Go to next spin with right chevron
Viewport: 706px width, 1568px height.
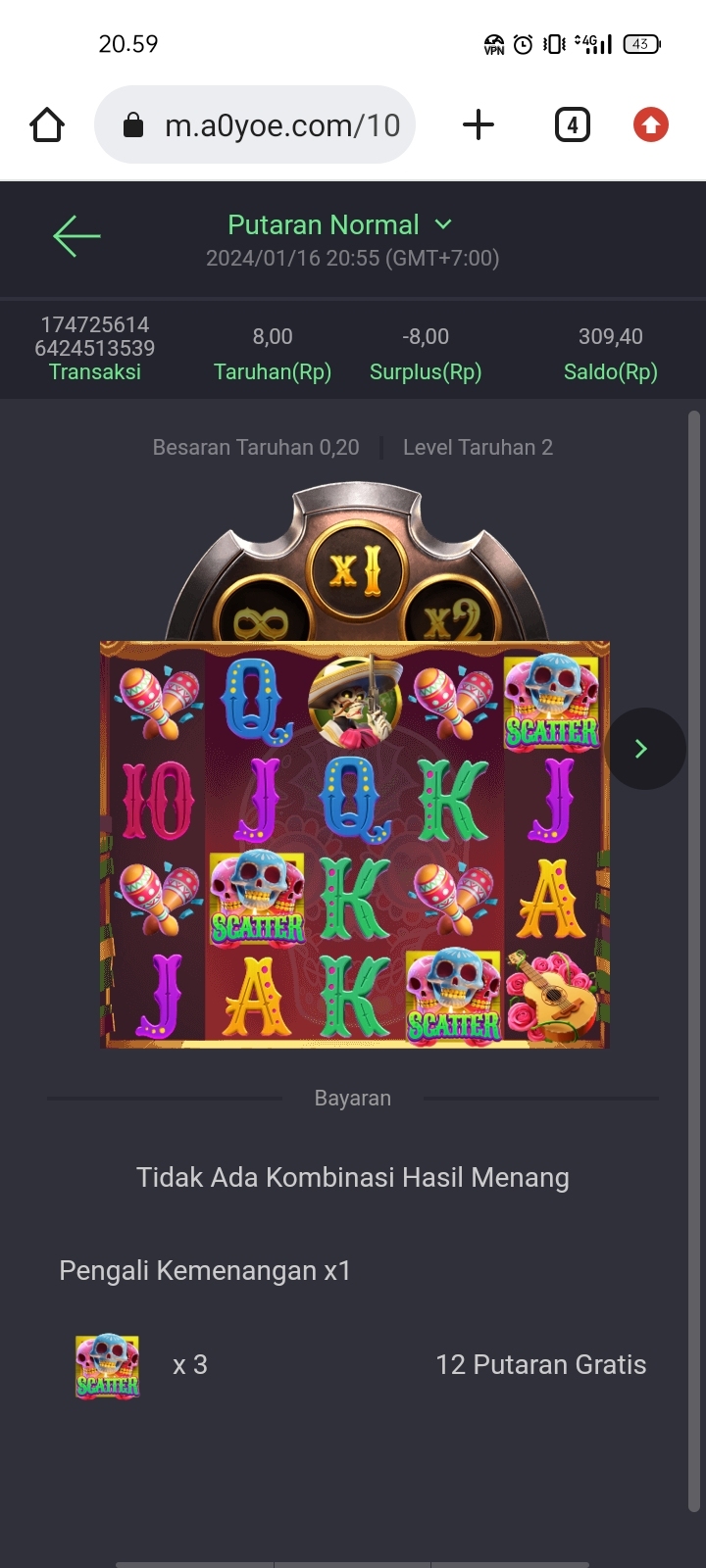tap(643, 749)
